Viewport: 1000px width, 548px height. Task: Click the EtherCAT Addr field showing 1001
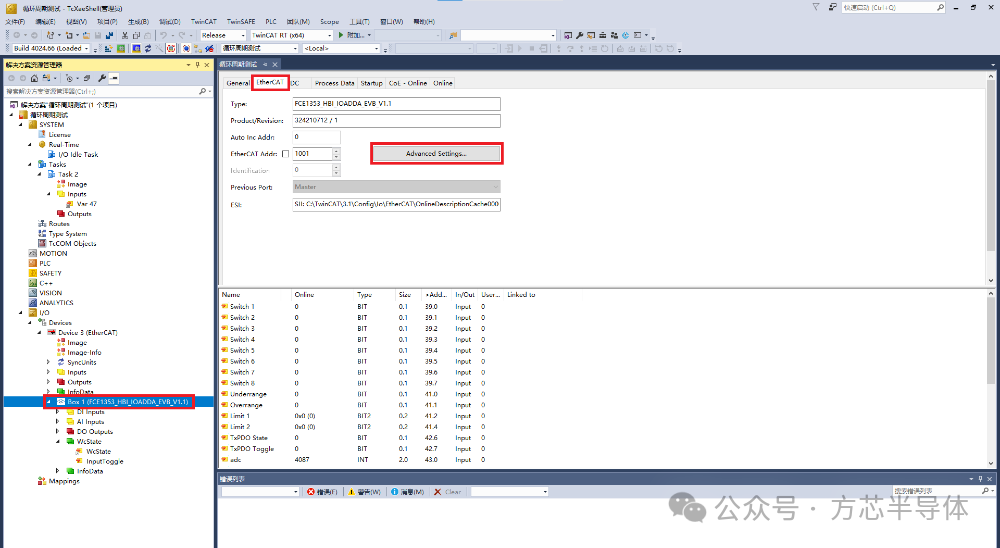tap(312, 154)
